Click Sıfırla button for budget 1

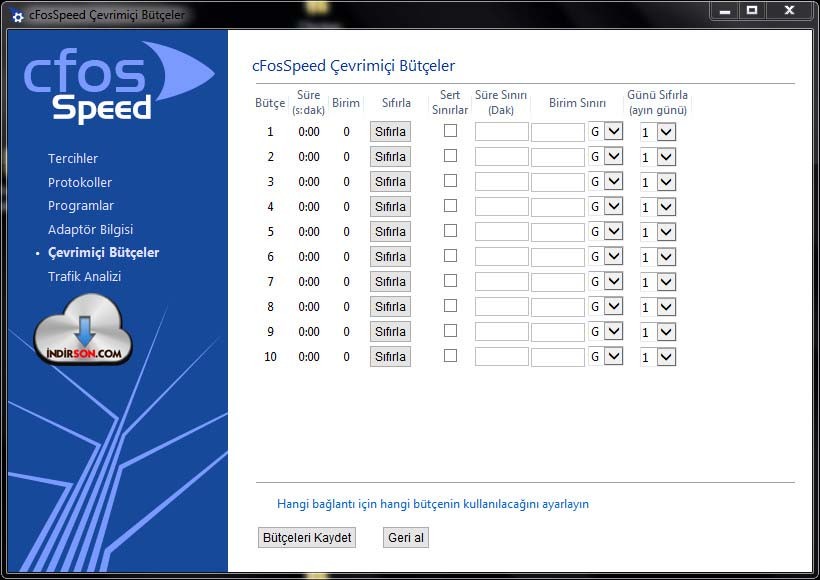click(x=390, y=132)
